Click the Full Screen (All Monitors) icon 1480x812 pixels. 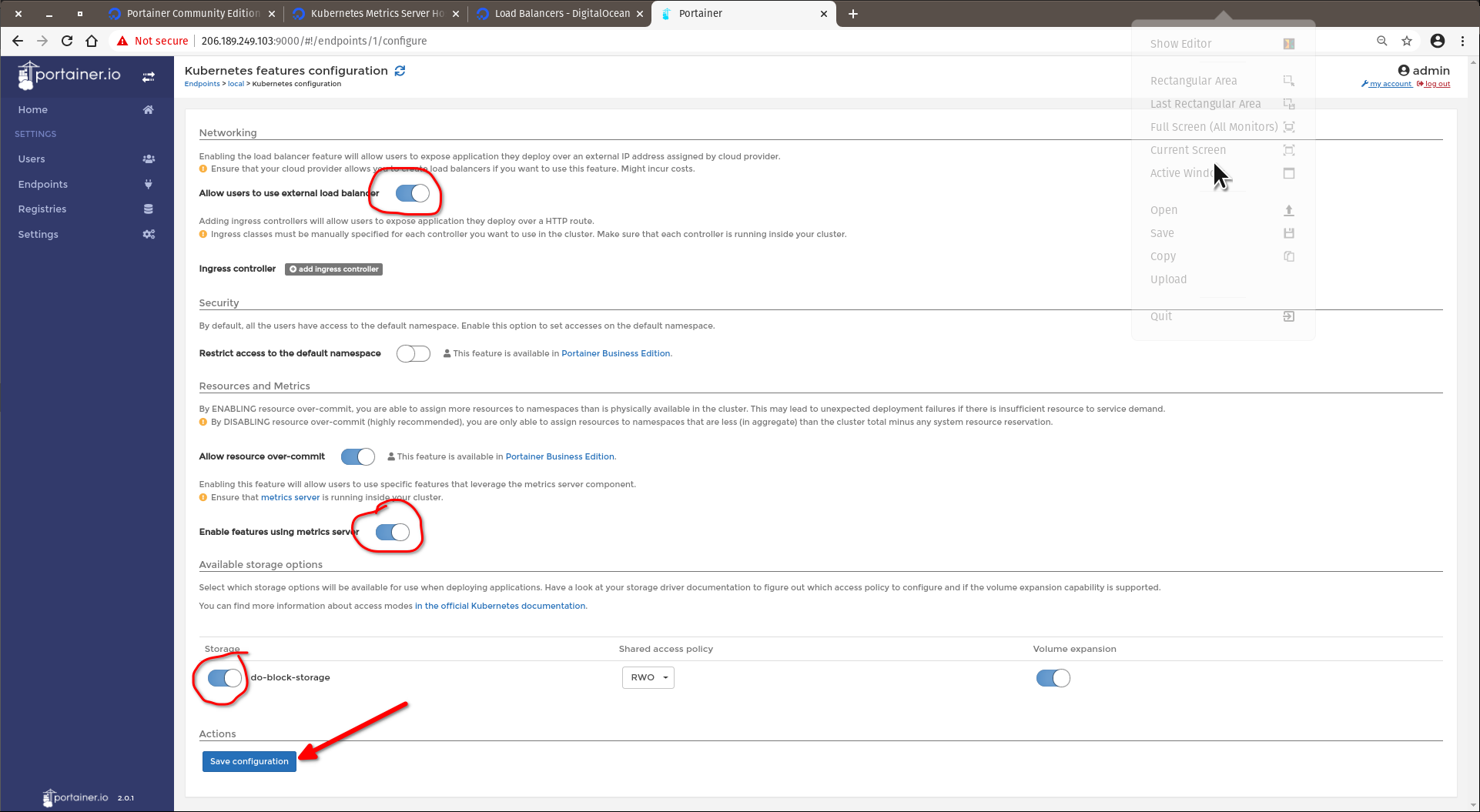click(x=1289, y=127)
